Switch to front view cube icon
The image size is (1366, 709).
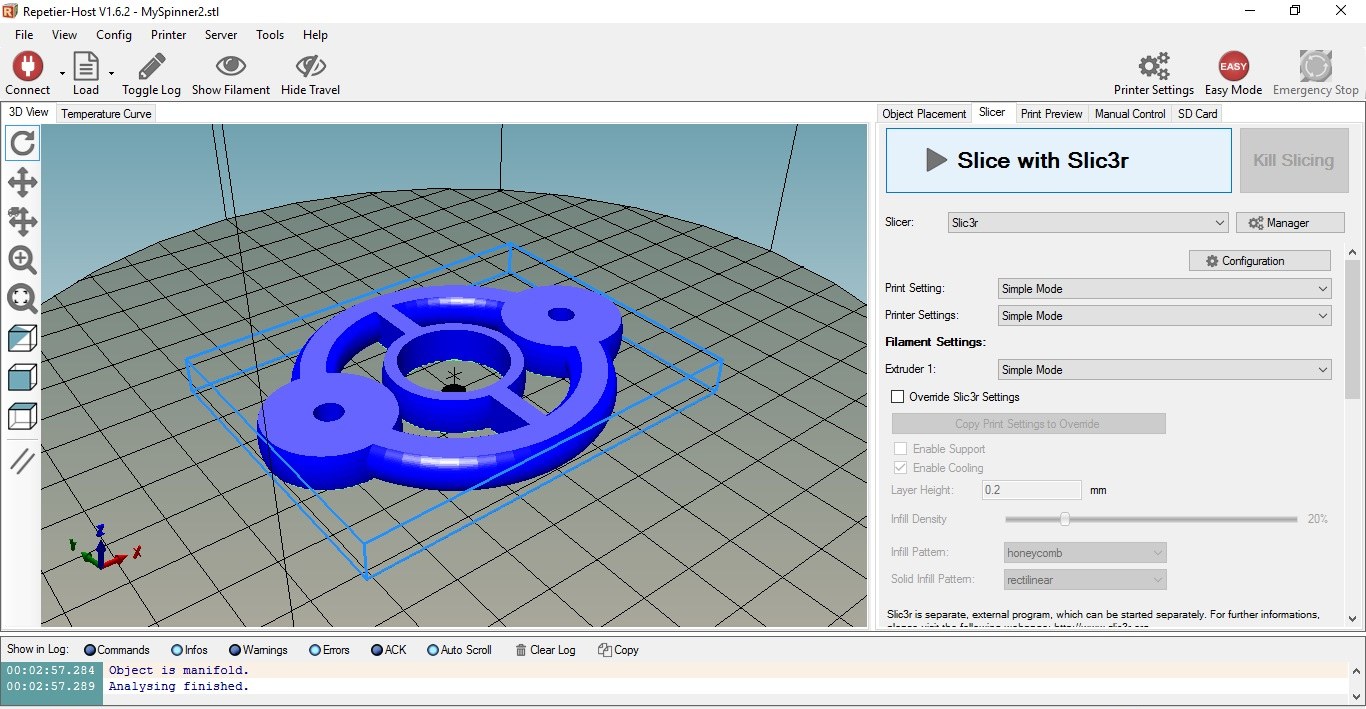[22, 377]
